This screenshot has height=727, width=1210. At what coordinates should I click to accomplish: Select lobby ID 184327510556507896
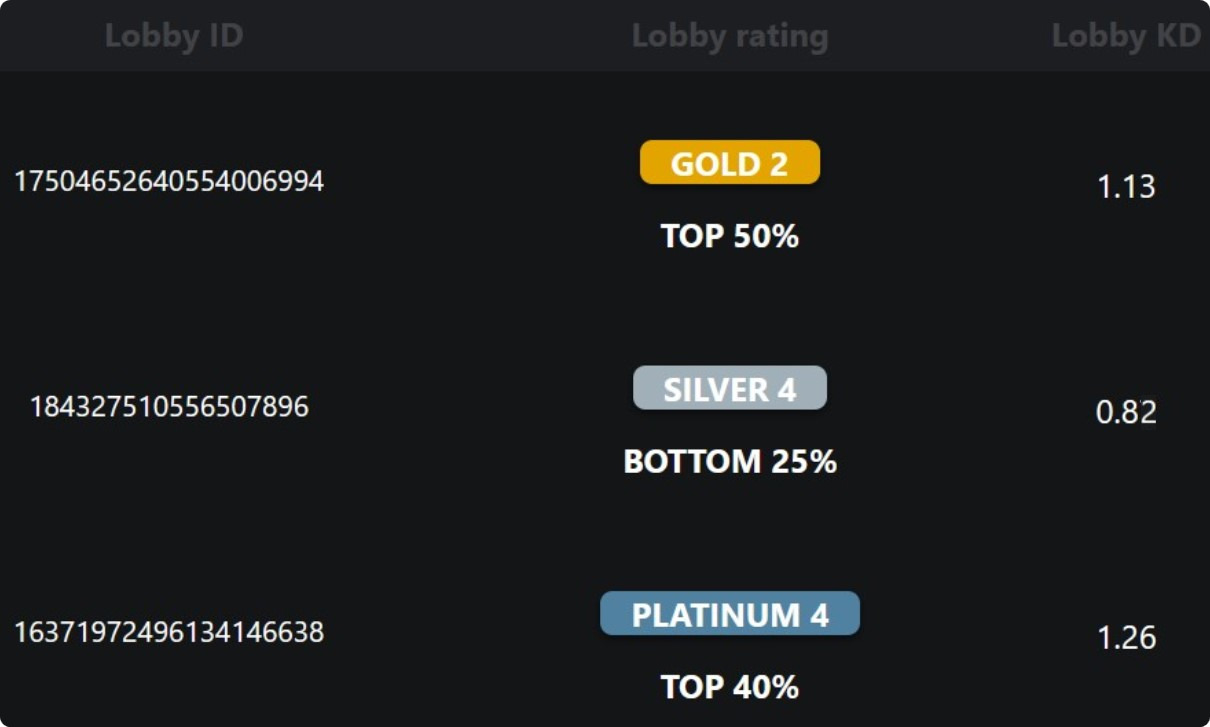click(169, 407)
